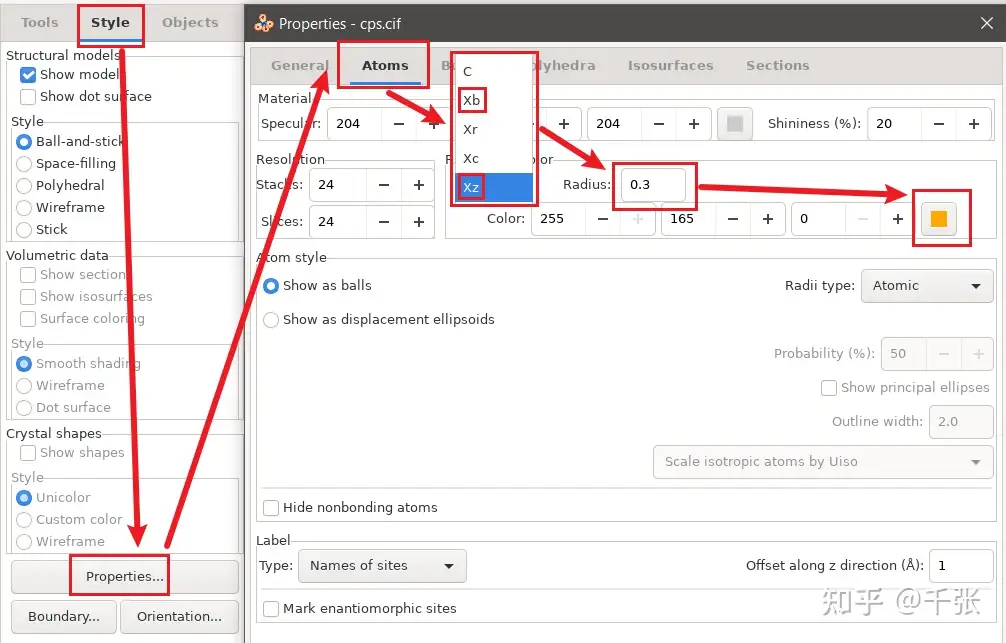Choose Wireframe structural model style

pyautogui.click(x=24, y=207)
